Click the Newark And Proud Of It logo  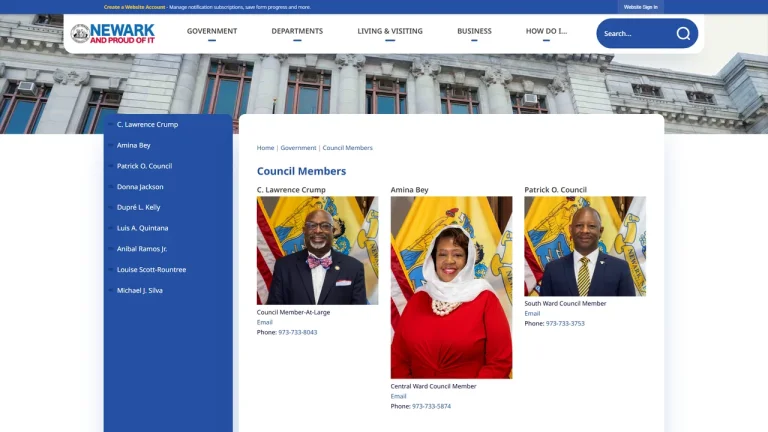coord(113,33)
